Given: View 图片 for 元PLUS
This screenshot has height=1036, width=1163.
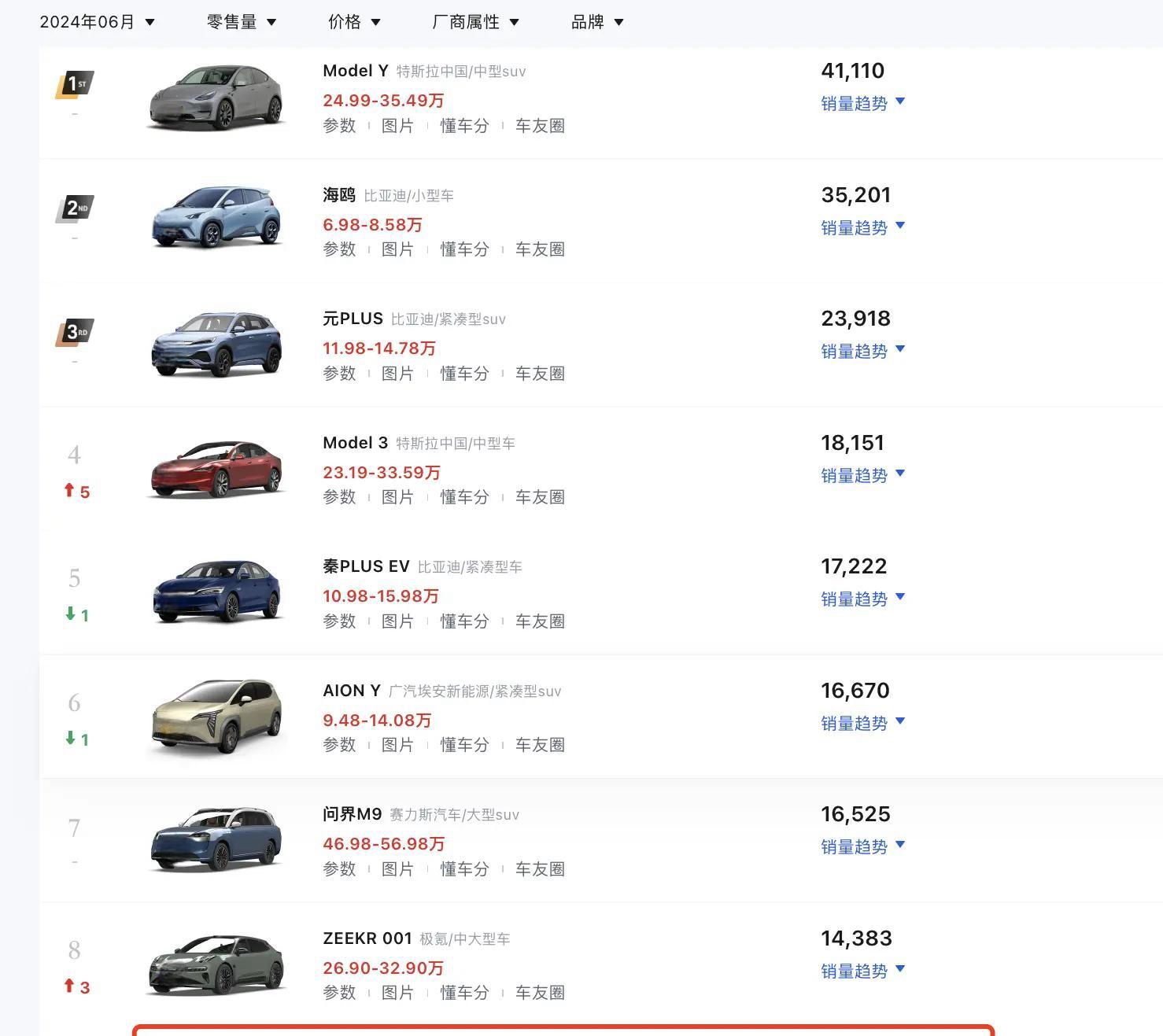Looking at the screenshot, I should point(397,374).
